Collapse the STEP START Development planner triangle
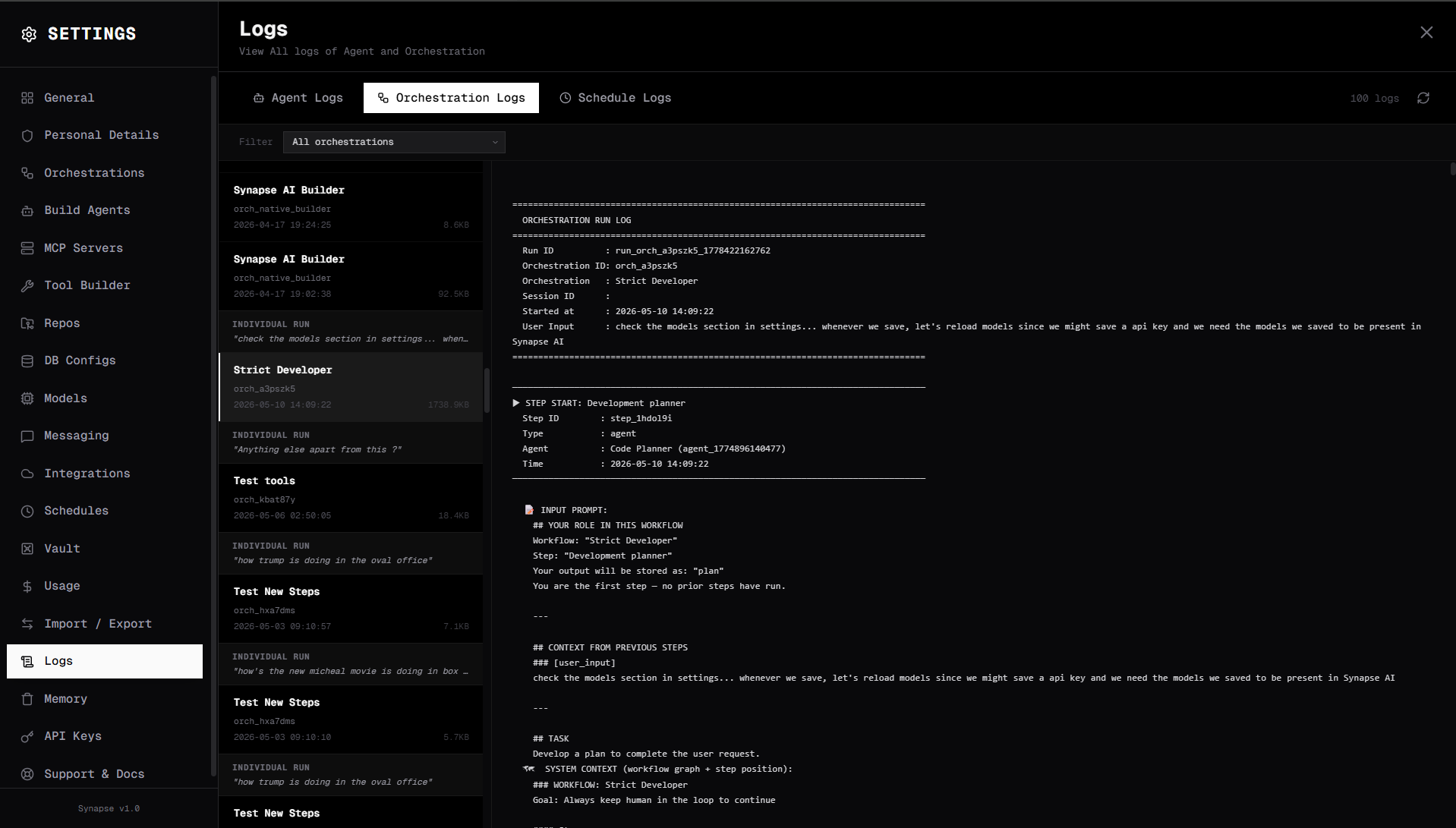Screen dimensions: 1456x828 516,403
